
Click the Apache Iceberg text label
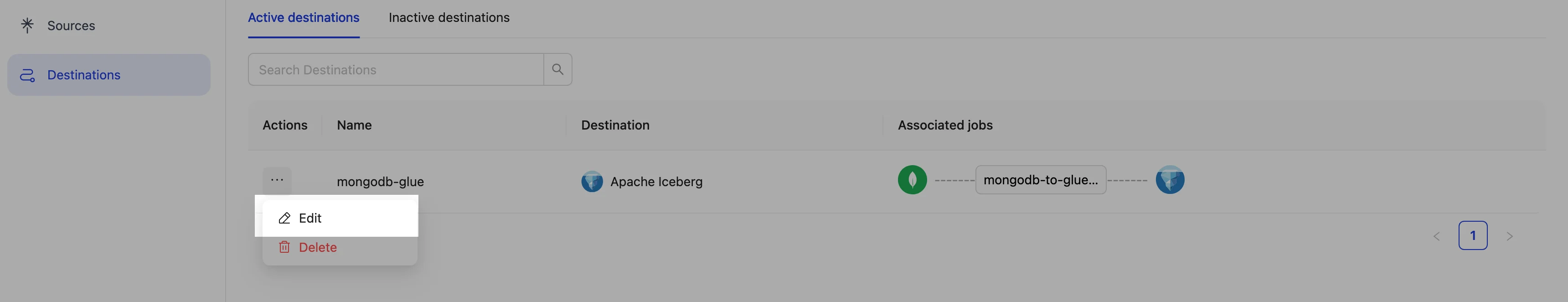coord(656,182)
